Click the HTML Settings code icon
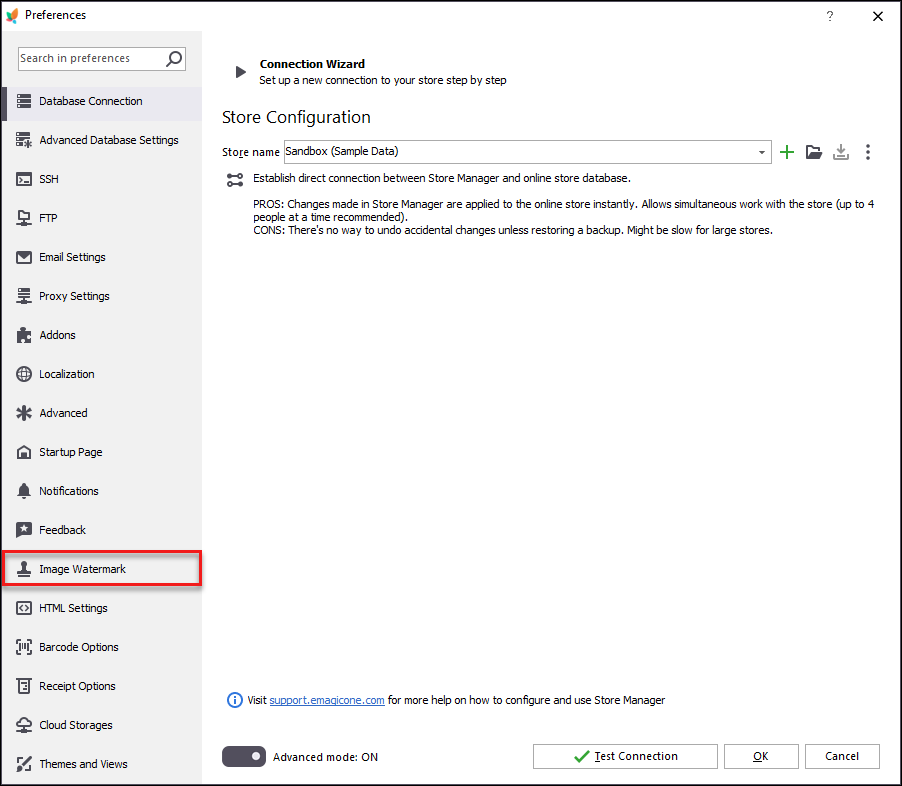 coord(24,608)
